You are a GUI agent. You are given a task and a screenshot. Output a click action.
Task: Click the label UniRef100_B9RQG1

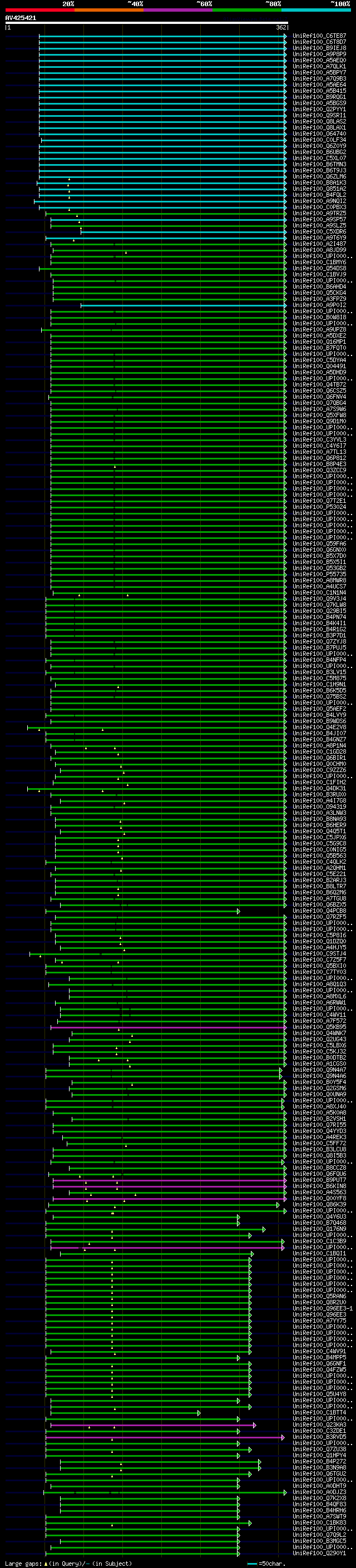(319, 97)
